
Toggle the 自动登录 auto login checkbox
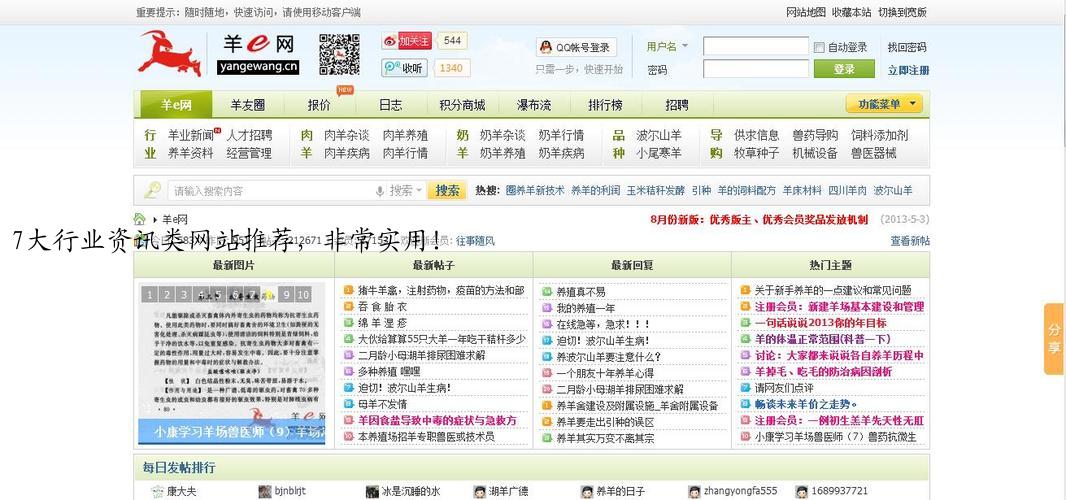click(x=819, y=48)
